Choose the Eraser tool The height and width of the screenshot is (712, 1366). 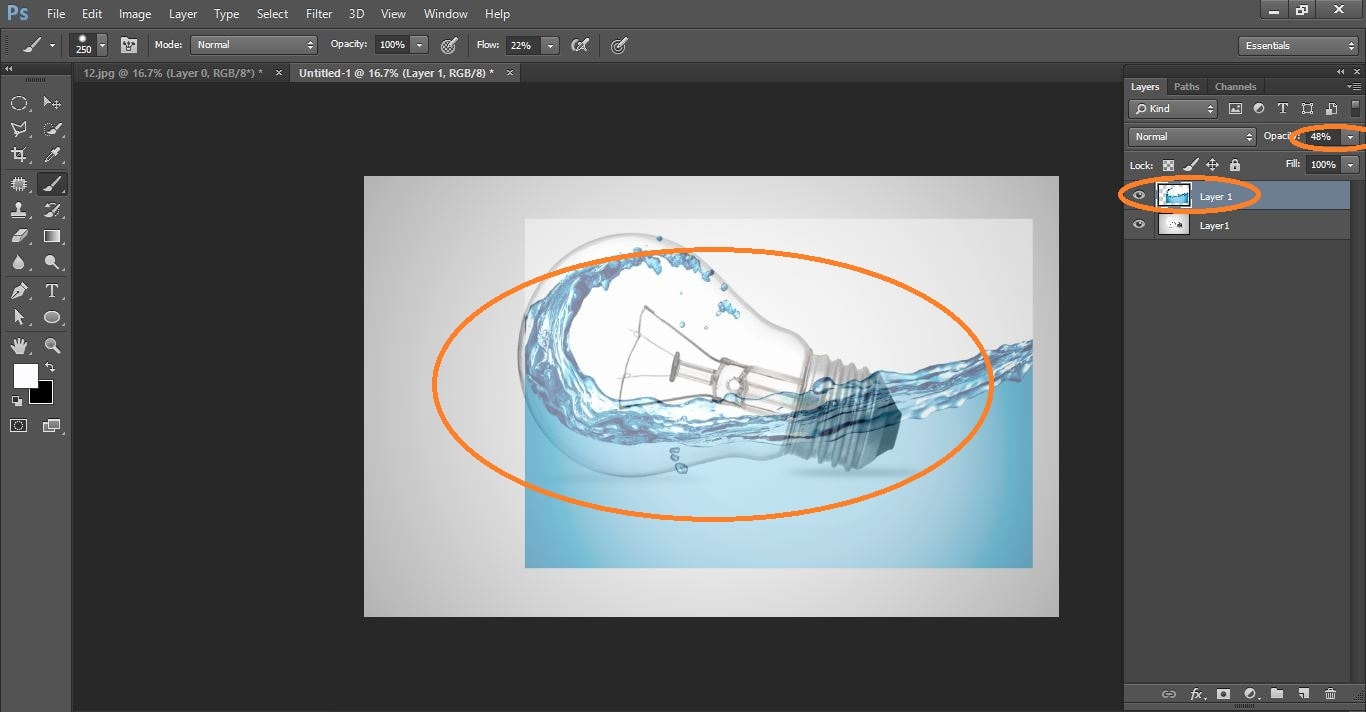click(20, 236)
